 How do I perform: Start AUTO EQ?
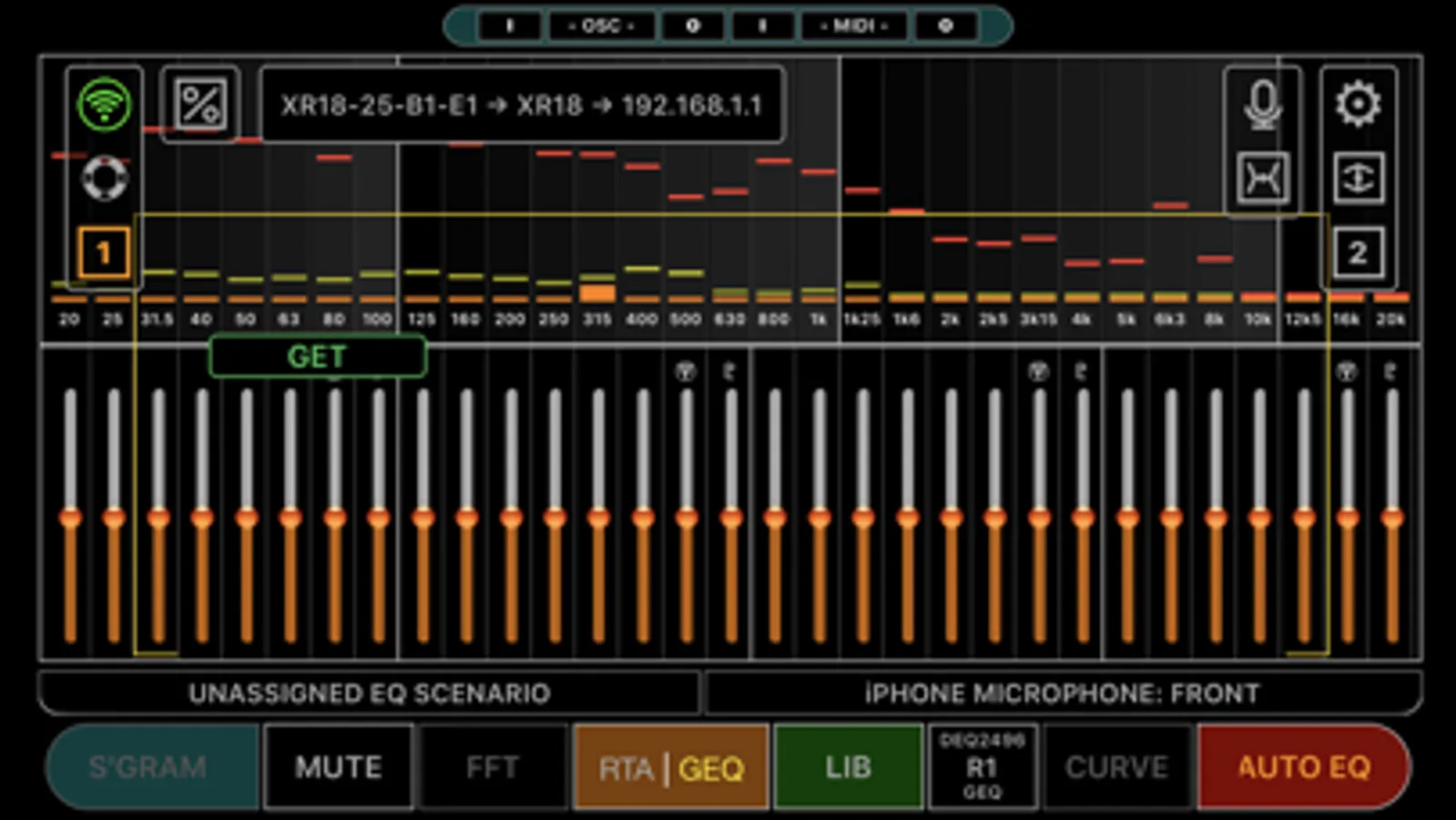coord(1304,767)
